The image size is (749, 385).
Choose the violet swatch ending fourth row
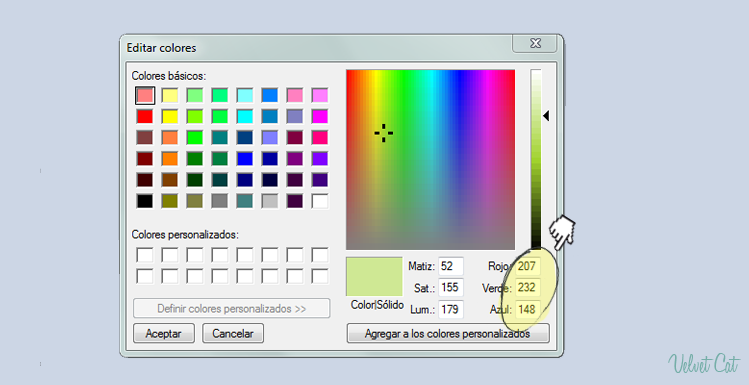point(320,159)
